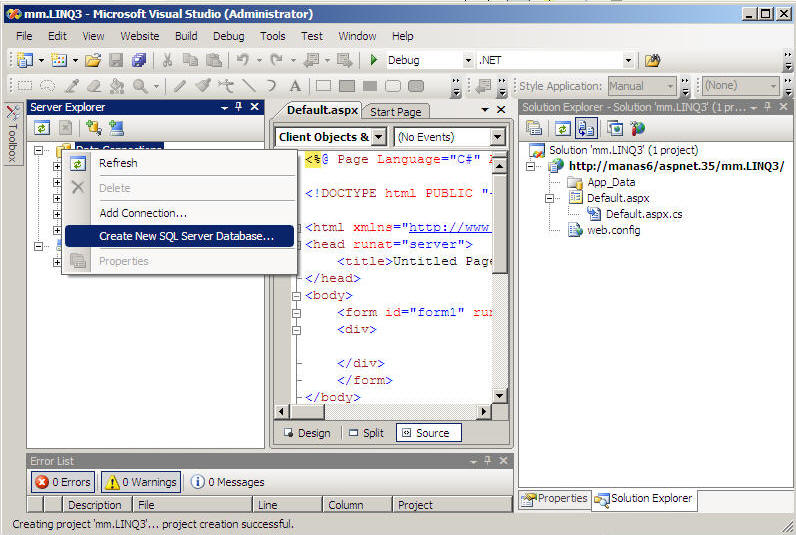Viewport: 796px width, 535px height.
Task: Click the green Start Debugging play icon
Action: [x=374, y=60]
